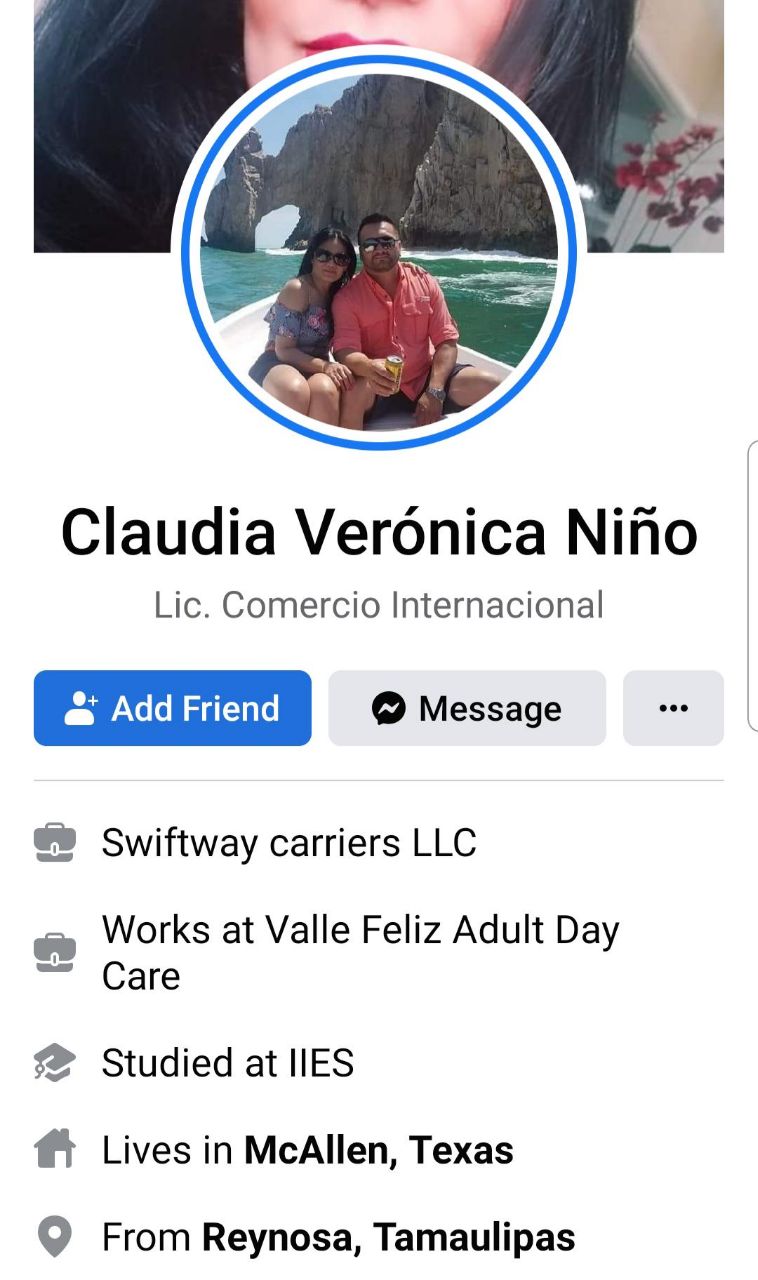Image resolution: width=758 pixels, height=1280 pixels.
Task: Open the Studied at IIES entry
Action: [228, 1063]
